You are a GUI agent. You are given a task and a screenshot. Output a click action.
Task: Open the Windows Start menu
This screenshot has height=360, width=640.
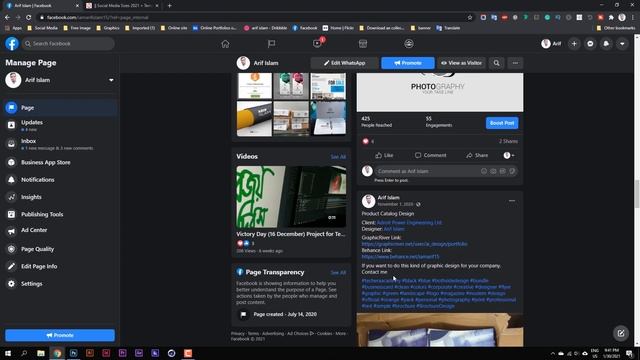tap(7, 353)
